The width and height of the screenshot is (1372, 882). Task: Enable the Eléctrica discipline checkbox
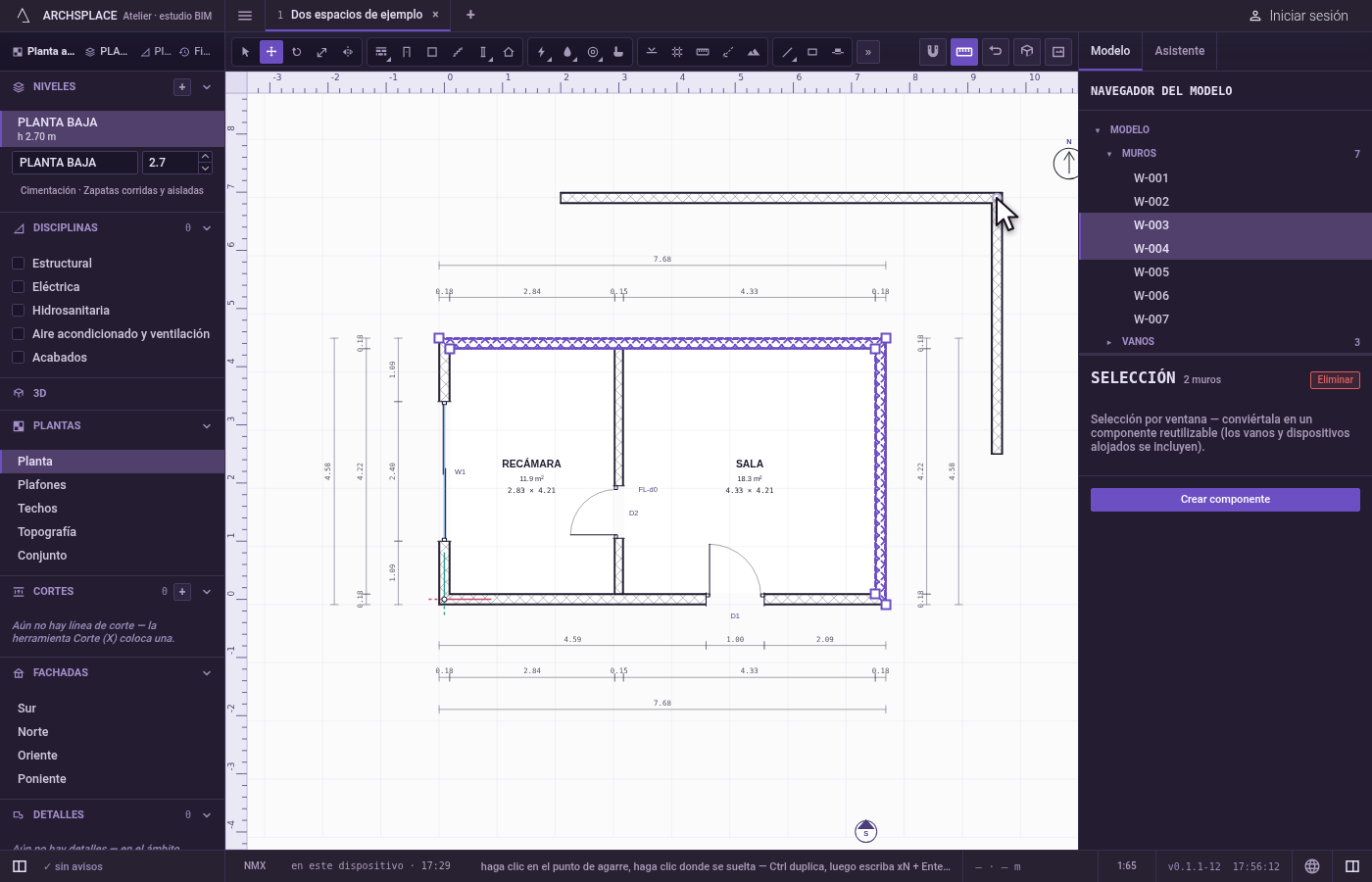pyautogui.click(x=18, y=287)
